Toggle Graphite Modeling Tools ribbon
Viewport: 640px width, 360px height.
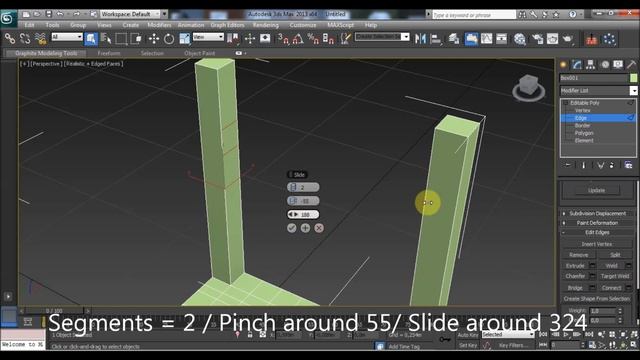pos(471,39)
